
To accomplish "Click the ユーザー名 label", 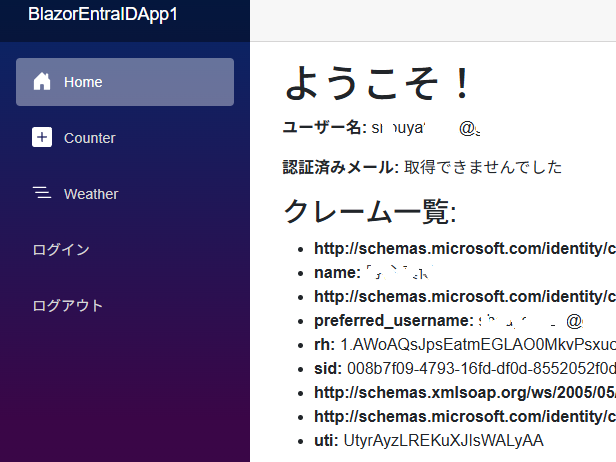I will pos(324,127).
